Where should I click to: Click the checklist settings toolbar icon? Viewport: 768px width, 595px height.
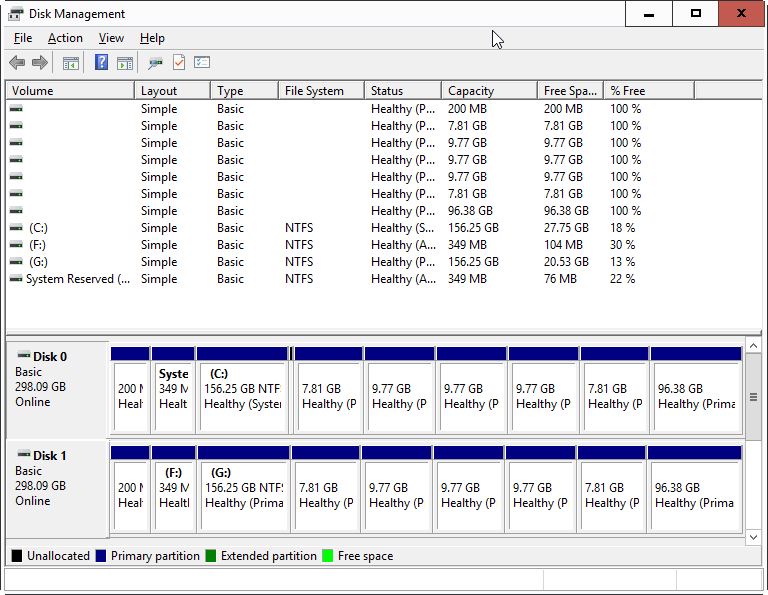tap(202, 62)
